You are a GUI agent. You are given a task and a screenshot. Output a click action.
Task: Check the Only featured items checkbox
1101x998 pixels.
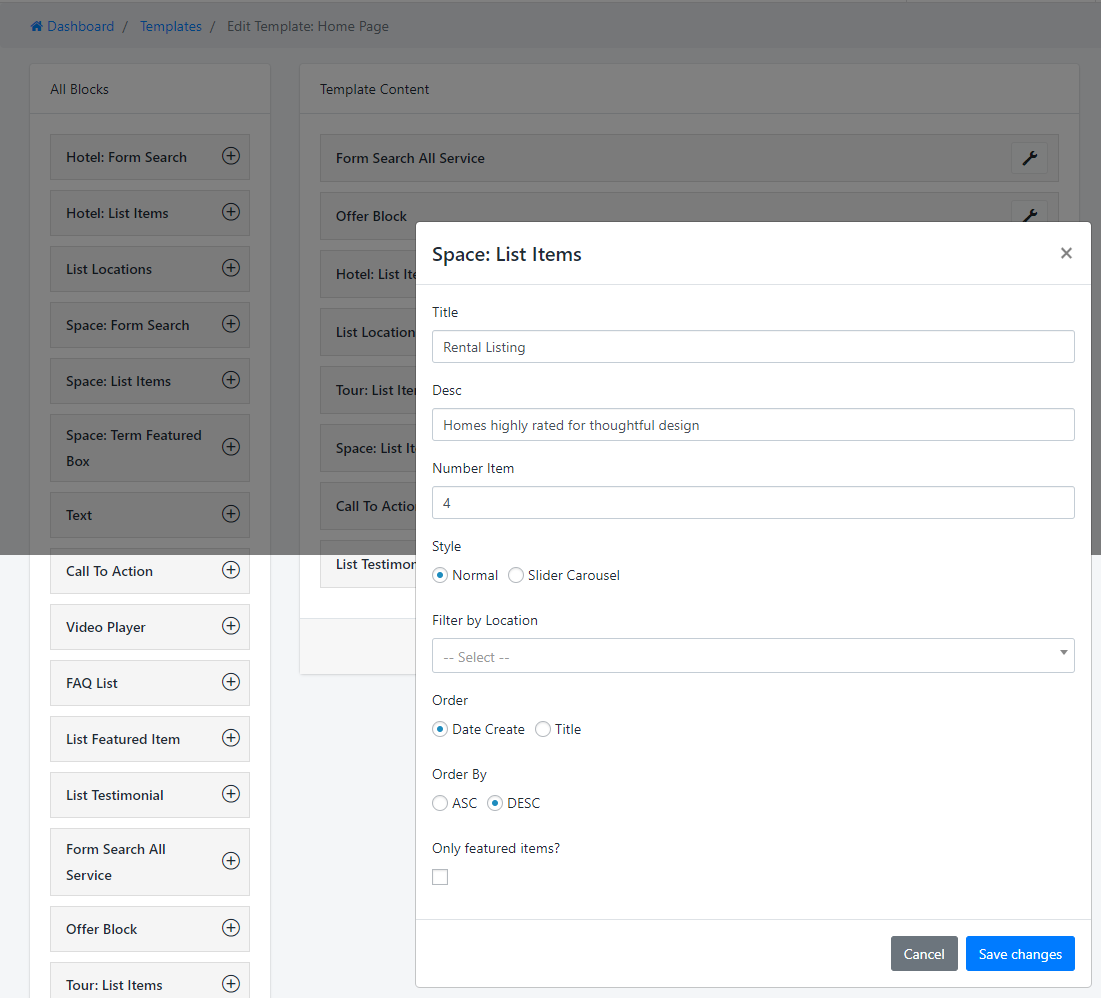tap(440, 877)
